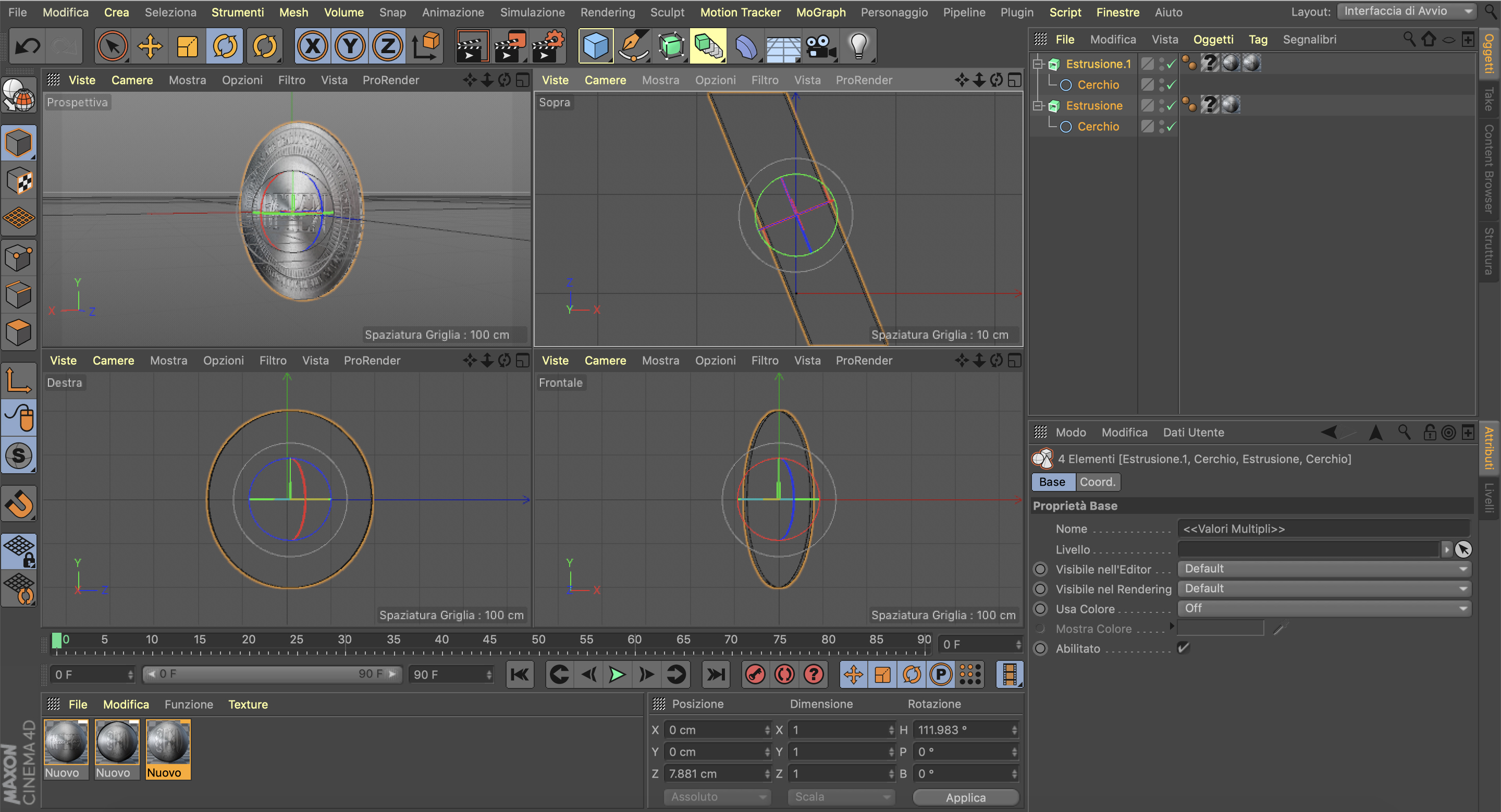Select the third Nuovo material thumbnail
Image resolution: width=1501 pixels, height=812 pixels.
[x=168, y=742]
